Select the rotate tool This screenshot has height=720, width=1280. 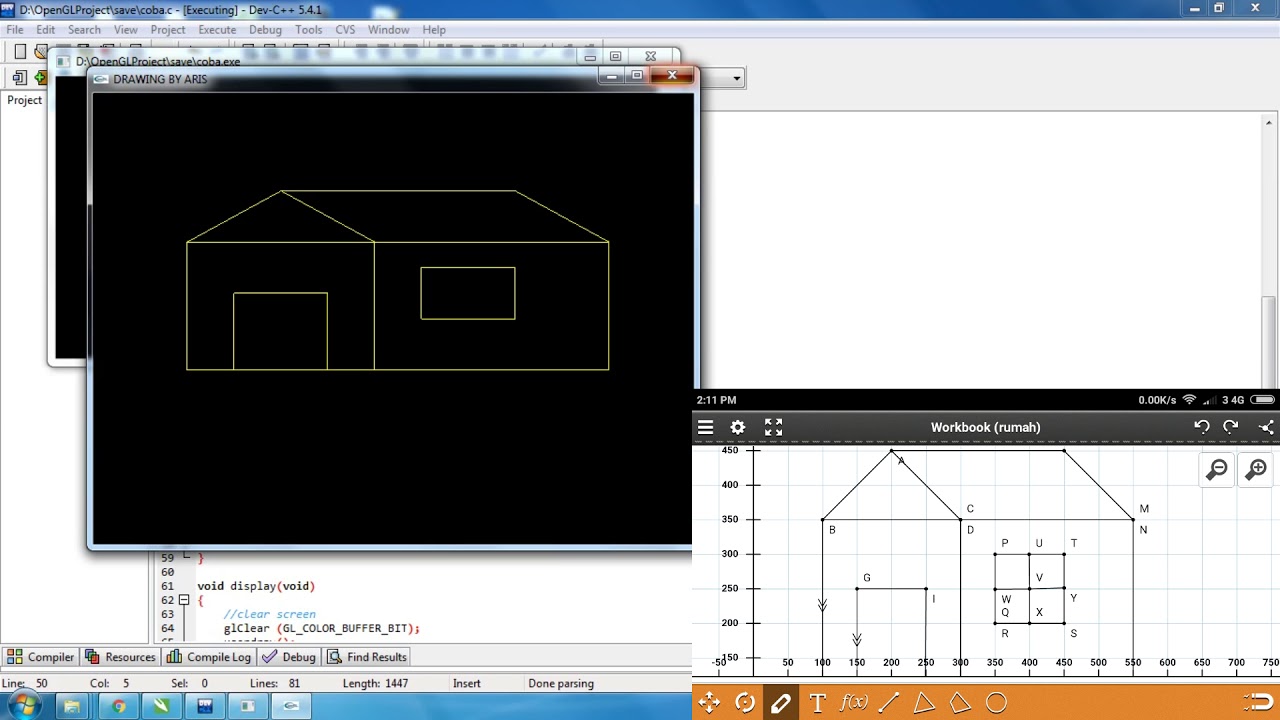(745, 702)
